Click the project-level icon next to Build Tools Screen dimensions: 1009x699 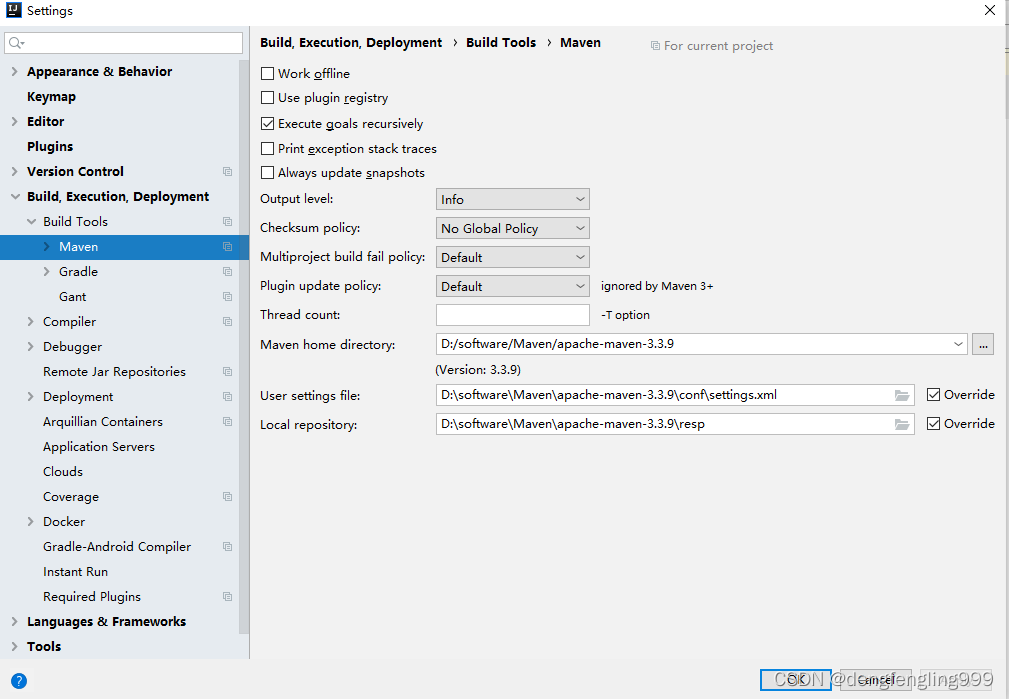click(x=227, y=221)
